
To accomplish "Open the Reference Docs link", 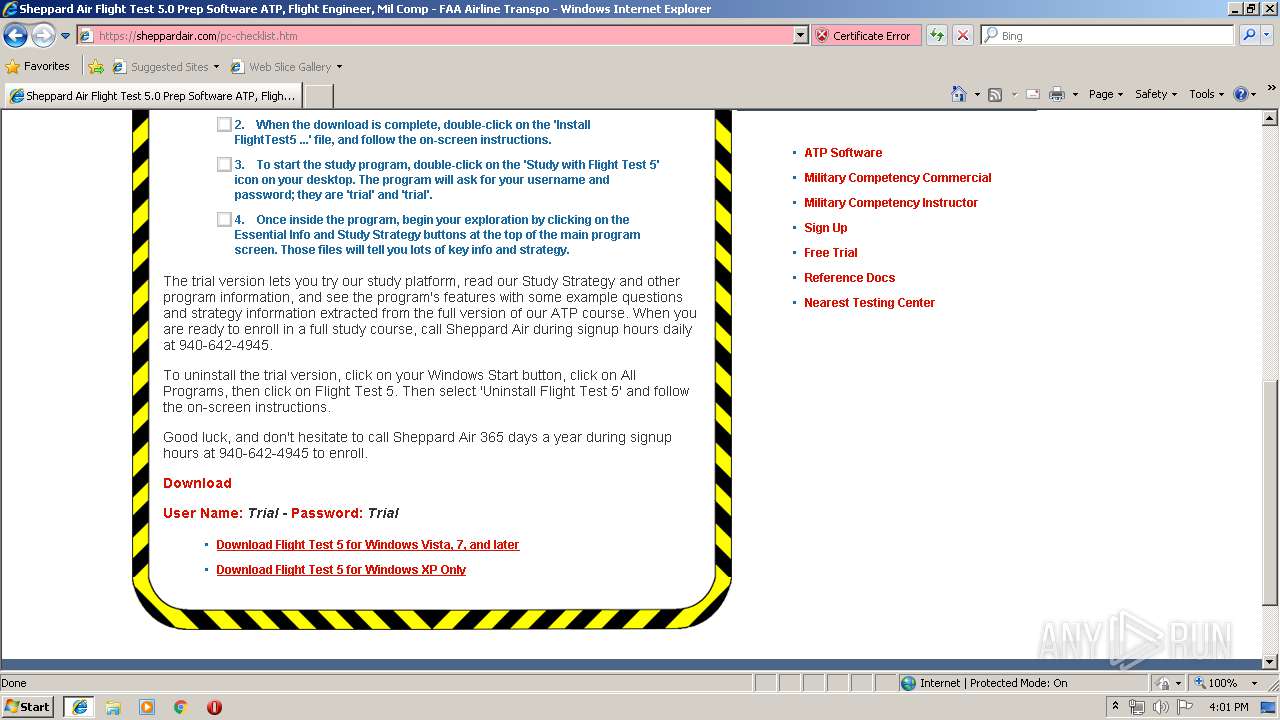I will 850,278.
